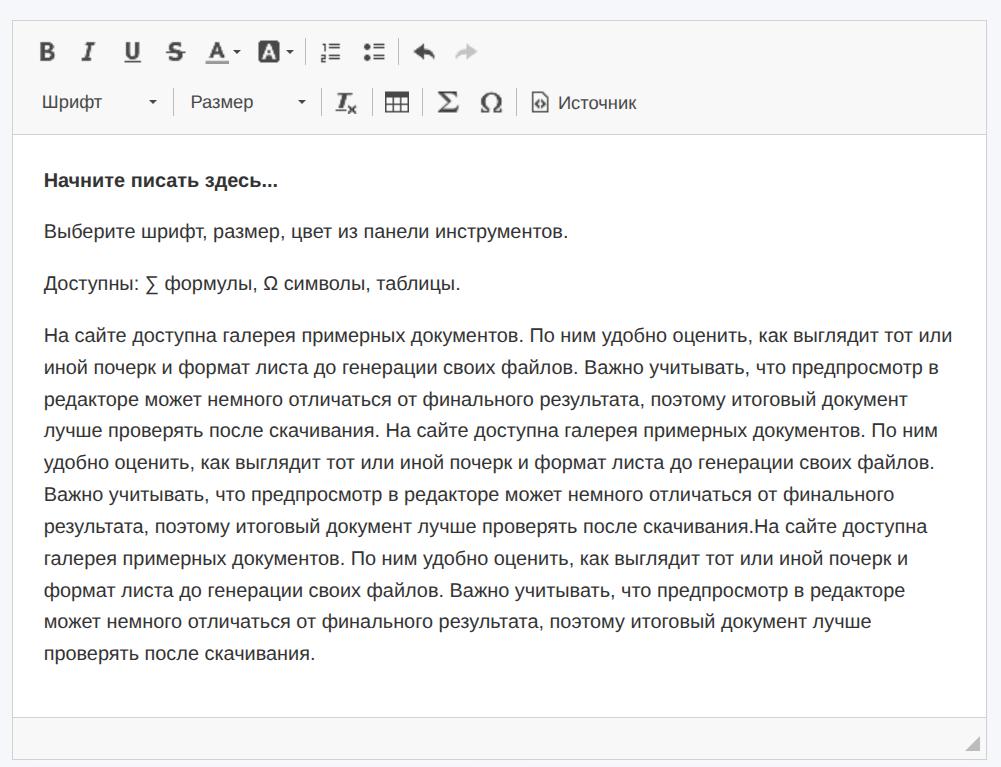Apply strikethrough to text
The image size is (1001, 767).
[175, 51]
